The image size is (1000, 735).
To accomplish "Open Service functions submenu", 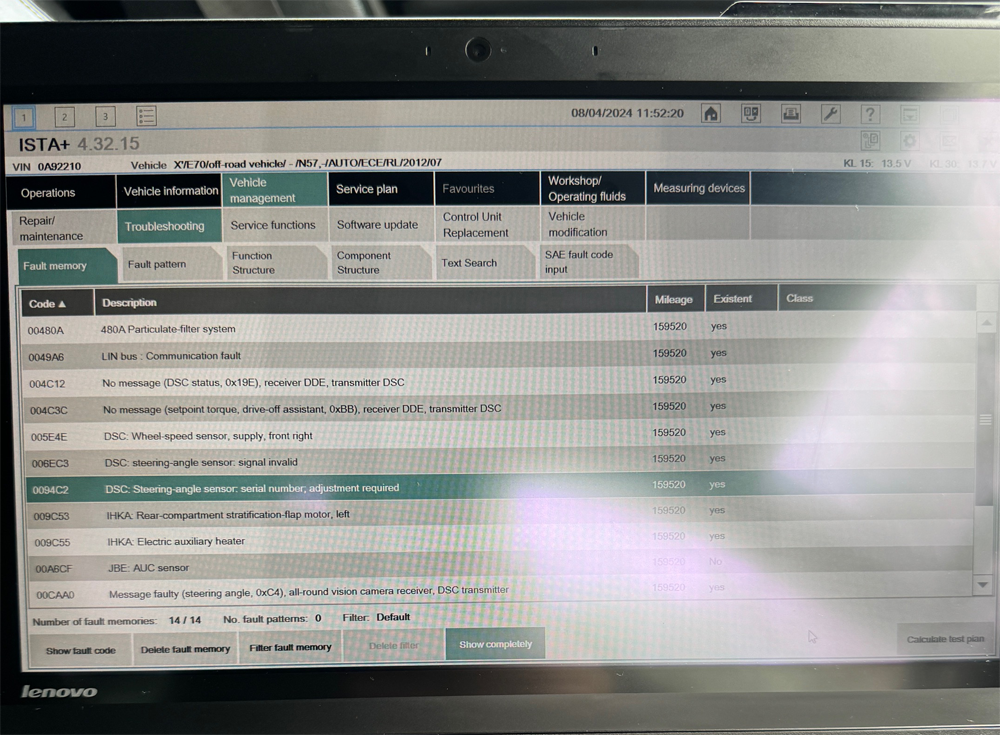I will click(x=275, y=225).
